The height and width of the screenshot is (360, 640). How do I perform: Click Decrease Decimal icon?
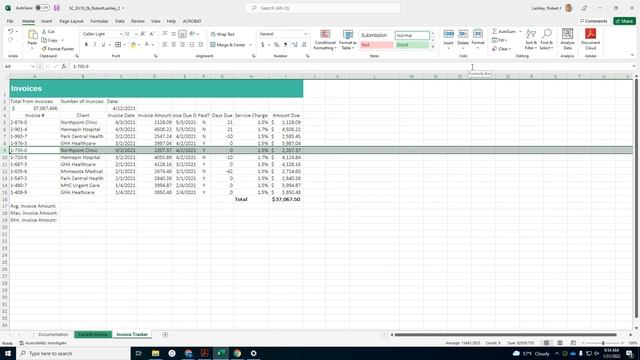click(304, 44)
